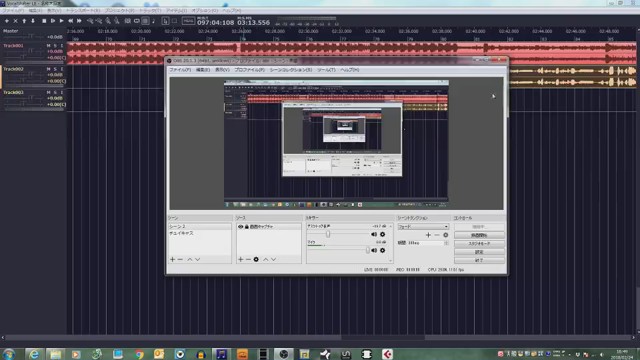
Task: Stop playback in the DAW transport
Action: pos(44,21)
